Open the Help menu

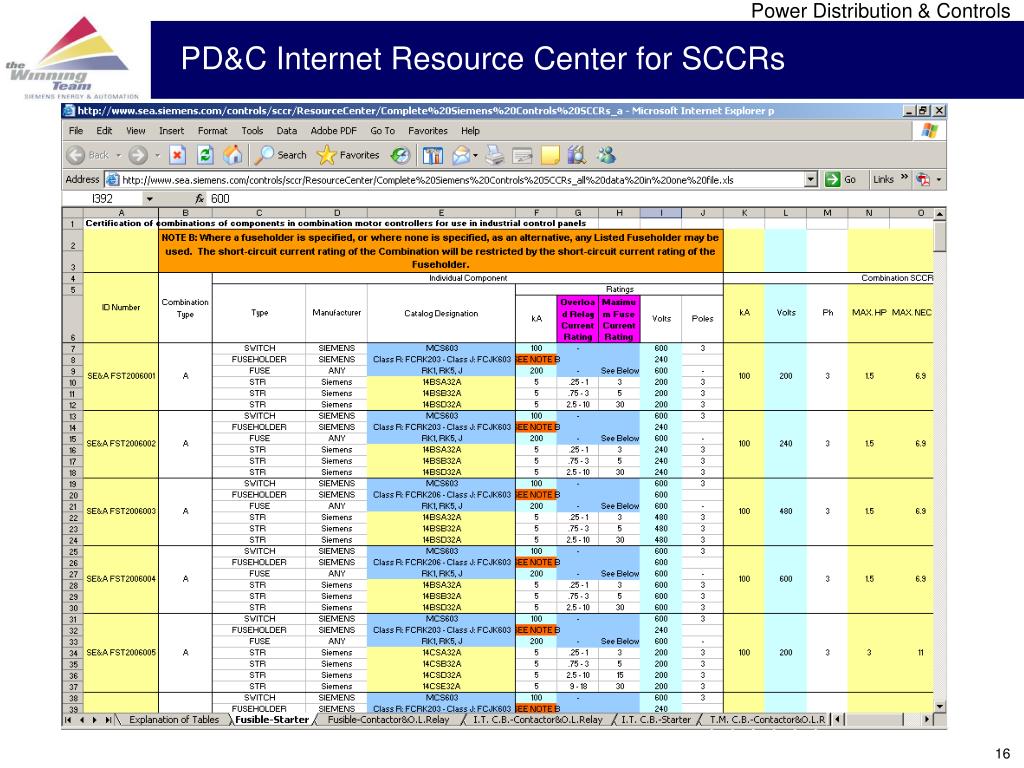click(x=470, y=131)
